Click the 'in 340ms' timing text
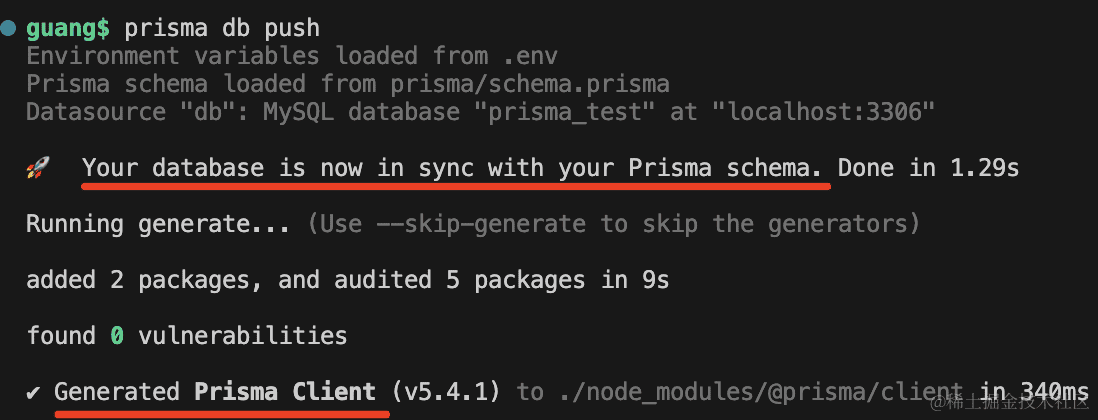The width and height of the screenshot is (1098, 420). pos(1035,392)
